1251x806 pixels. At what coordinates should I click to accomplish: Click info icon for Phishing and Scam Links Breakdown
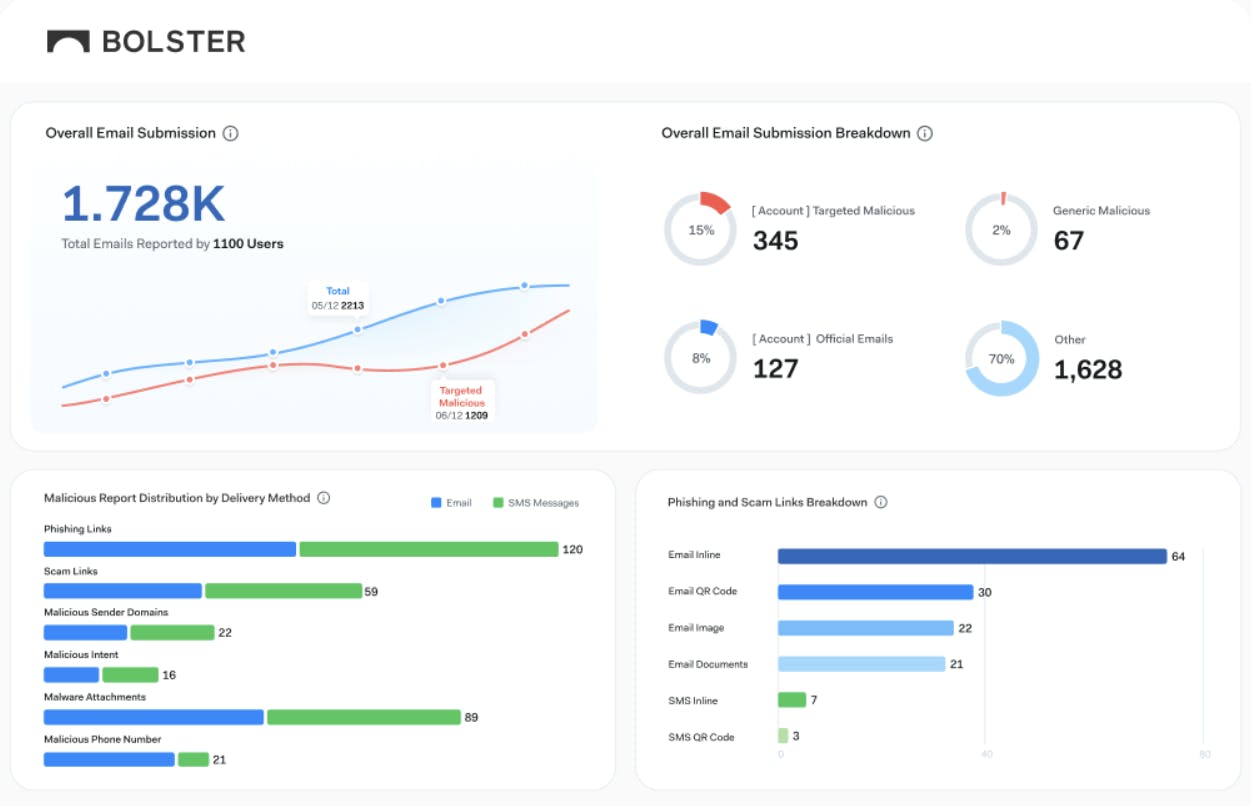(x=881, y=502)
